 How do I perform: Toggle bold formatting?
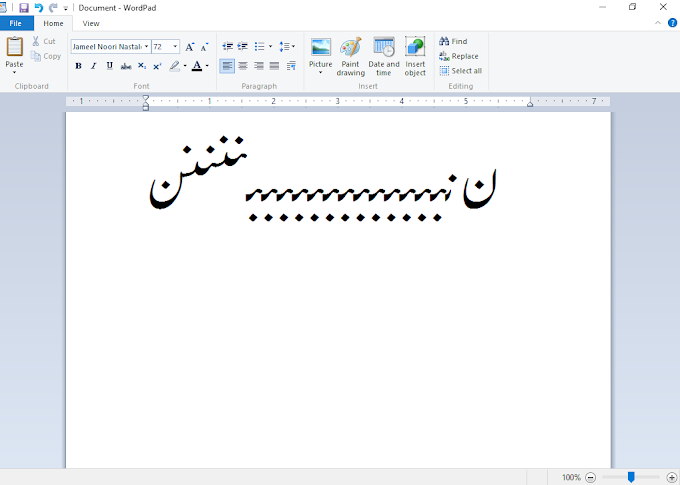point(78,66)
